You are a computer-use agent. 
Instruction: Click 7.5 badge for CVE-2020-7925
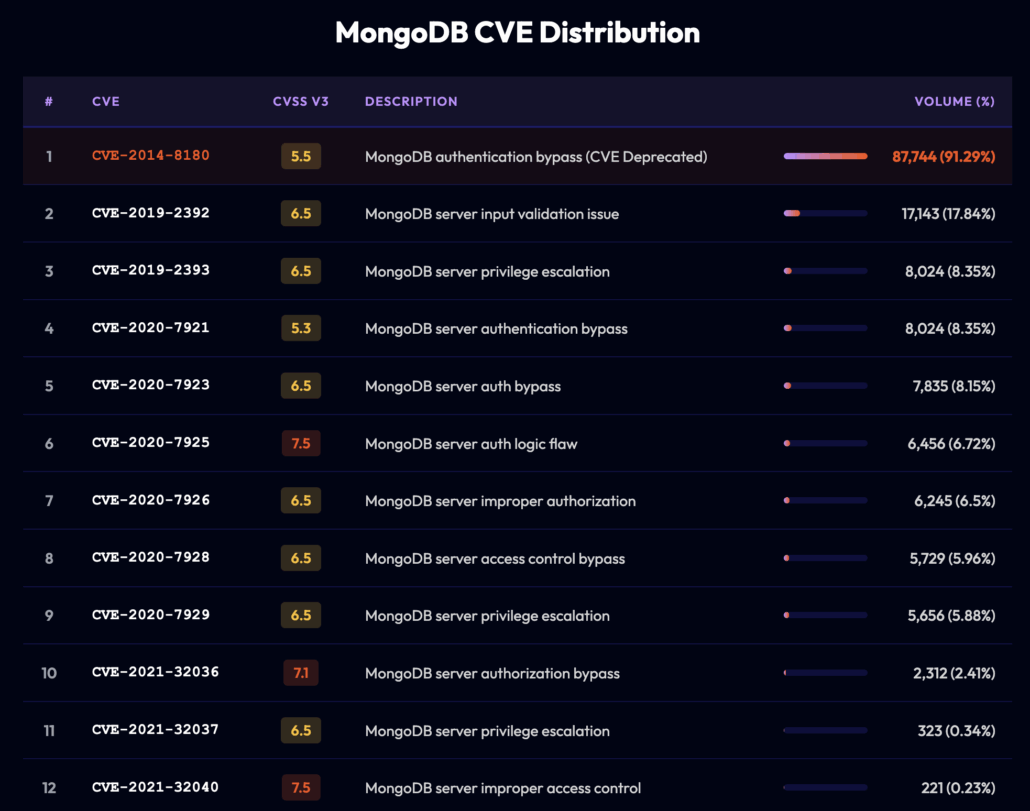click(301, 443)
